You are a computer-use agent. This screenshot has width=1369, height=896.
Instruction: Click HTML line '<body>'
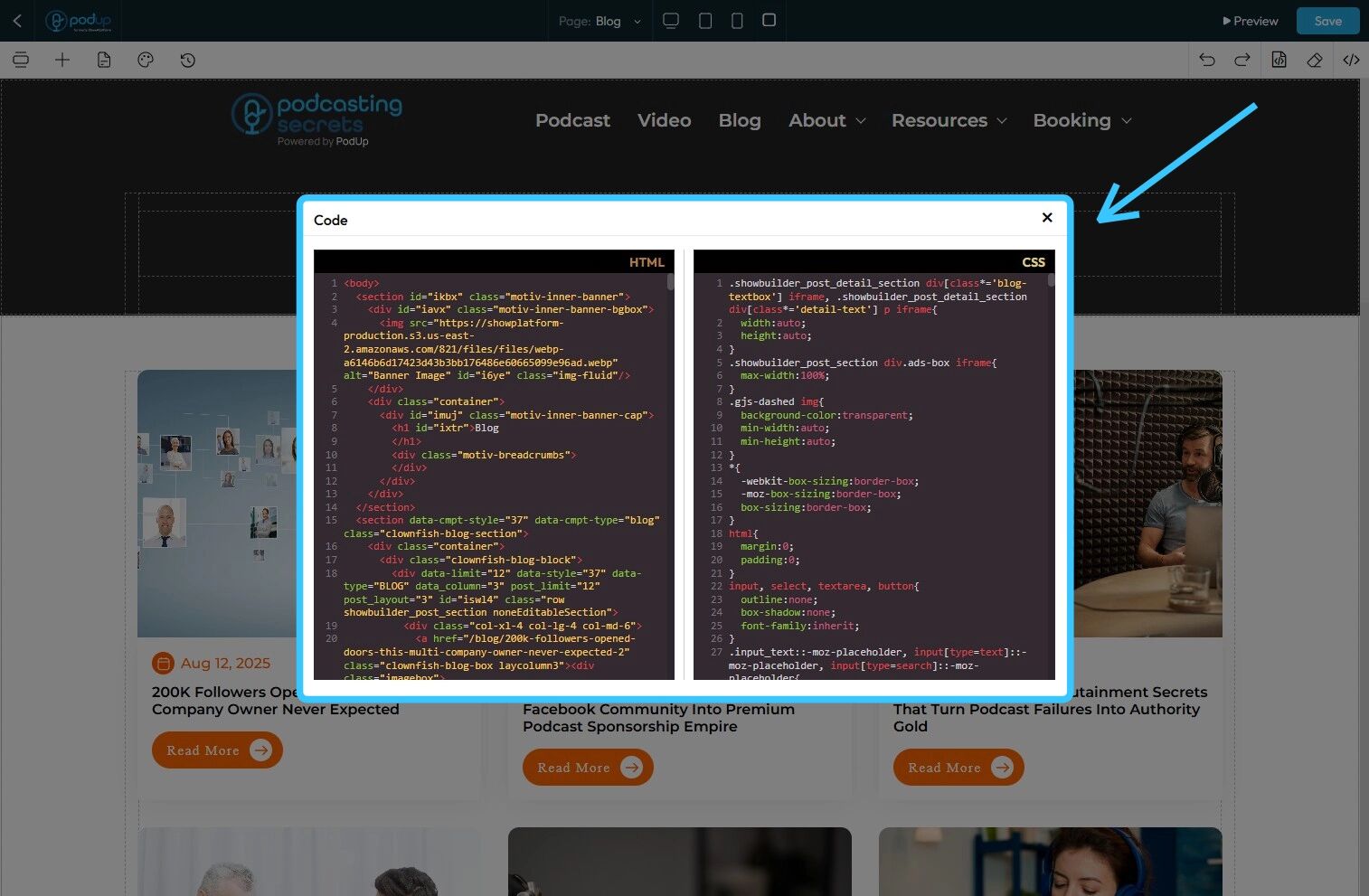[x=362, y=283]
